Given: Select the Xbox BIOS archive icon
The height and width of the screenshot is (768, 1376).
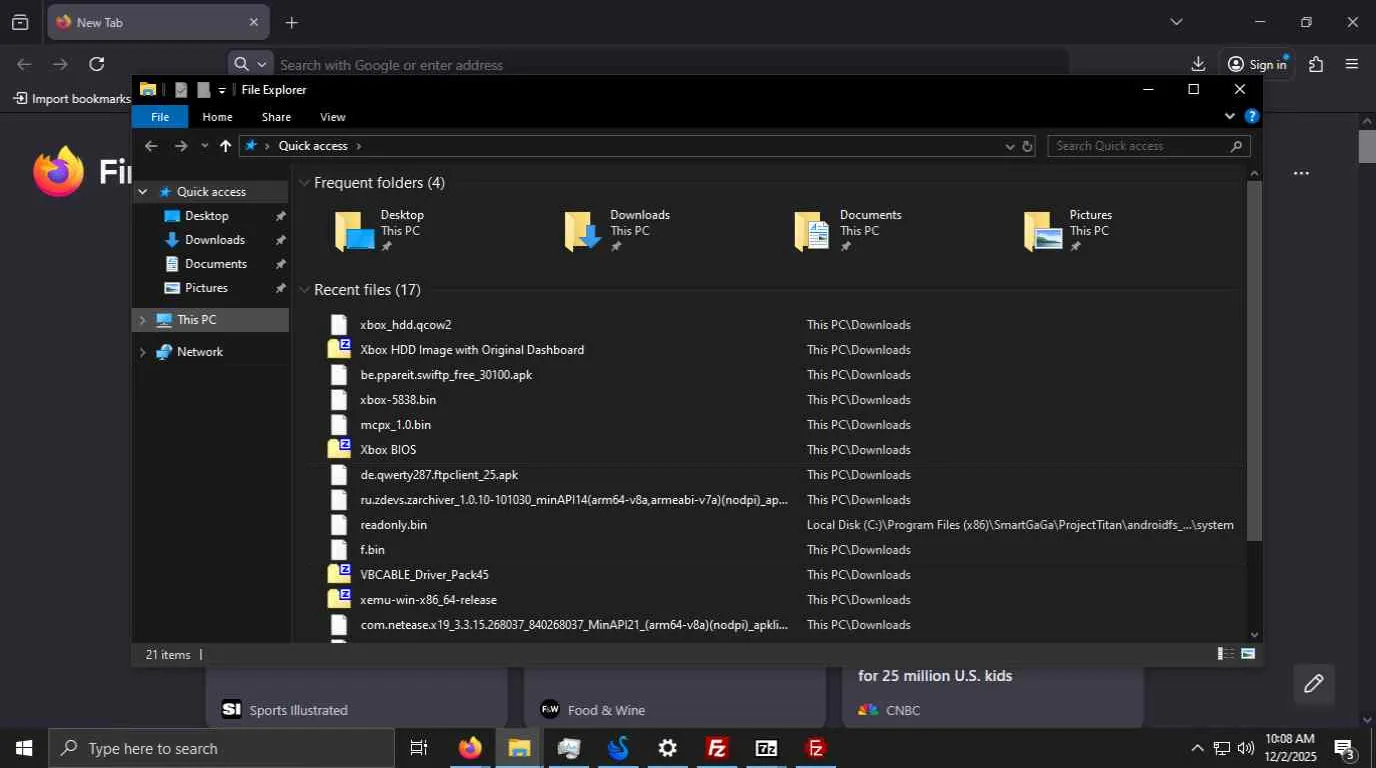Looking at the screenshot, I should tap(339, 450).
